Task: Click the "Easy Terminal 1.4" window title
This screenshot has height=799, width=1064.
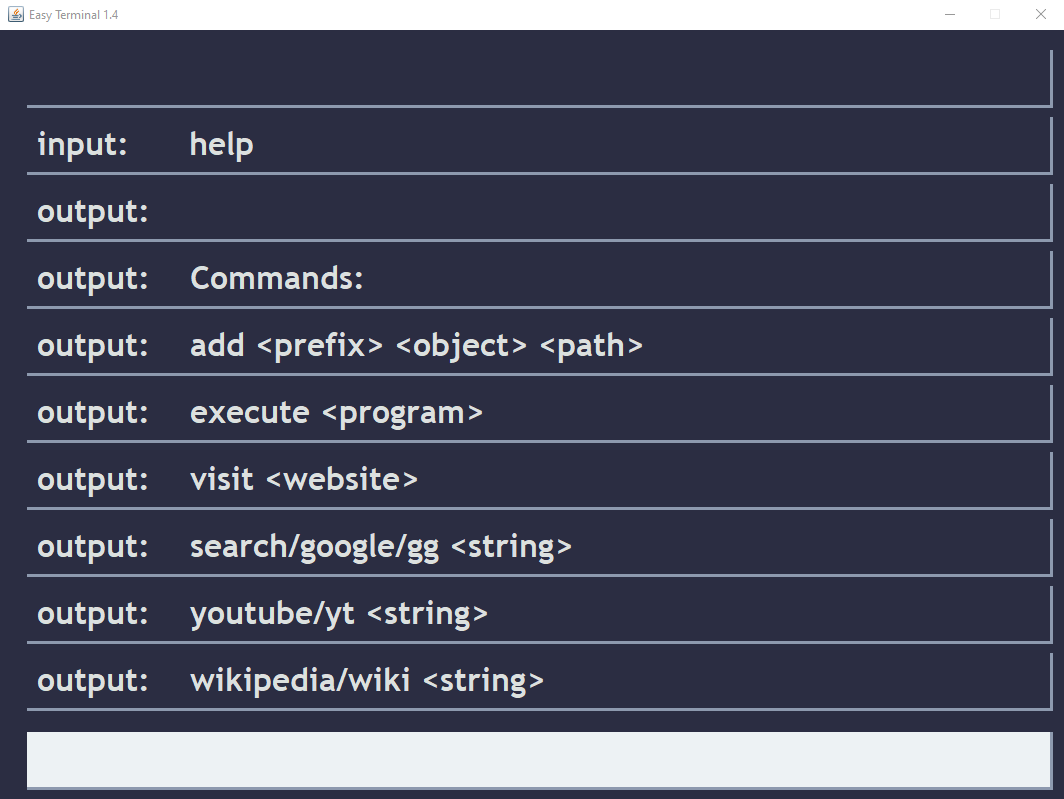Action: [74, 15]
